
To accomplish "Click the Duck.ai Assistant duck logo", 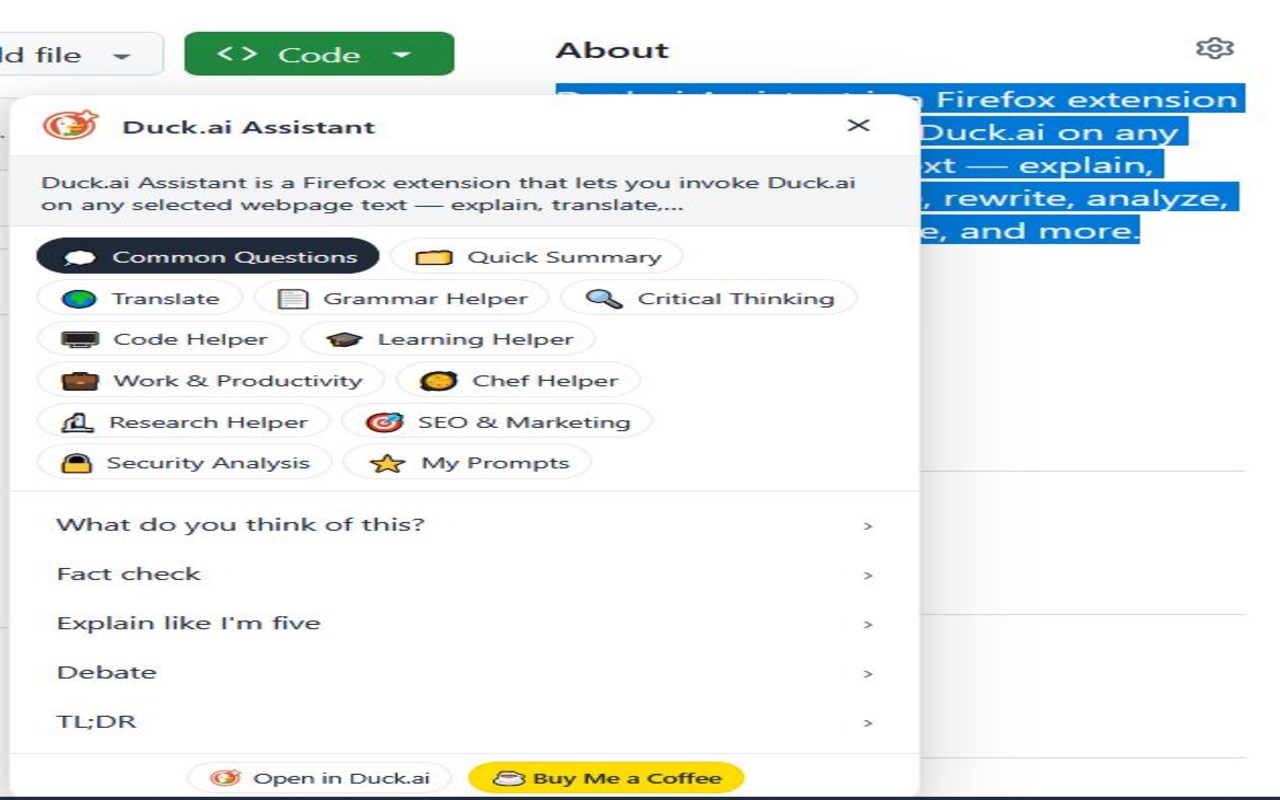I will (70, 126).
